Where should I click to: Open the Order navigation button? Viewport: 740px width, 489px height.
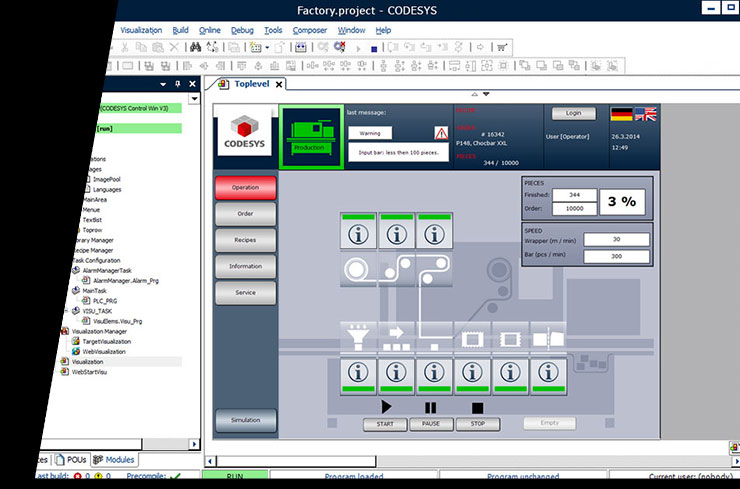245,214
